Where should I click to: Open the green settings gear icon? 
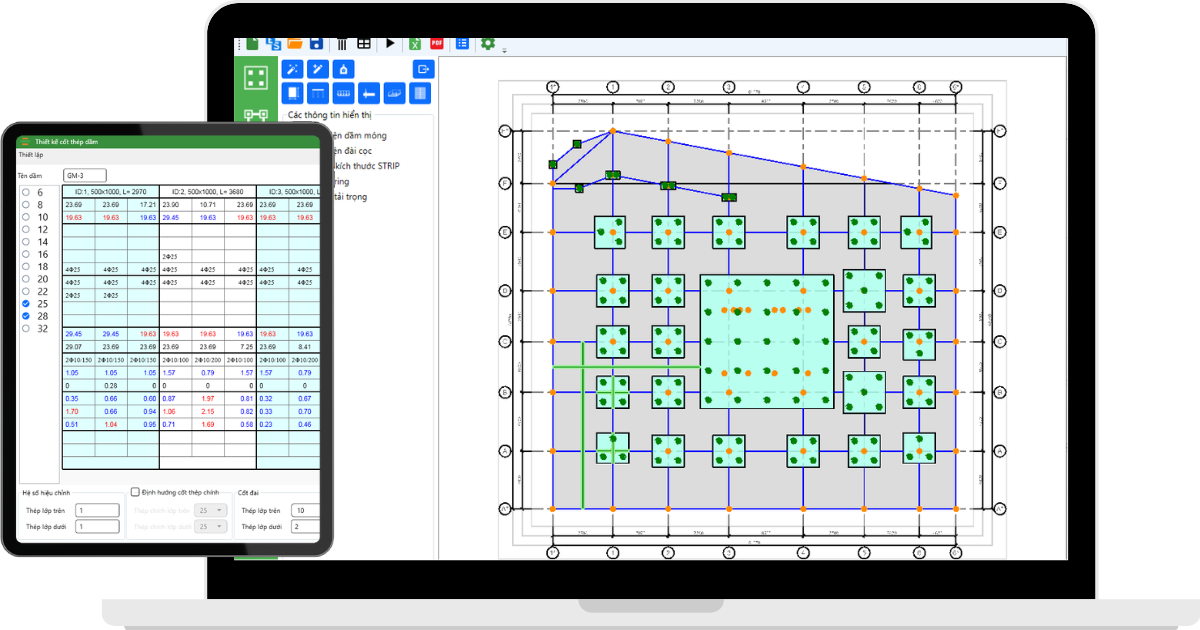(488, 44)
